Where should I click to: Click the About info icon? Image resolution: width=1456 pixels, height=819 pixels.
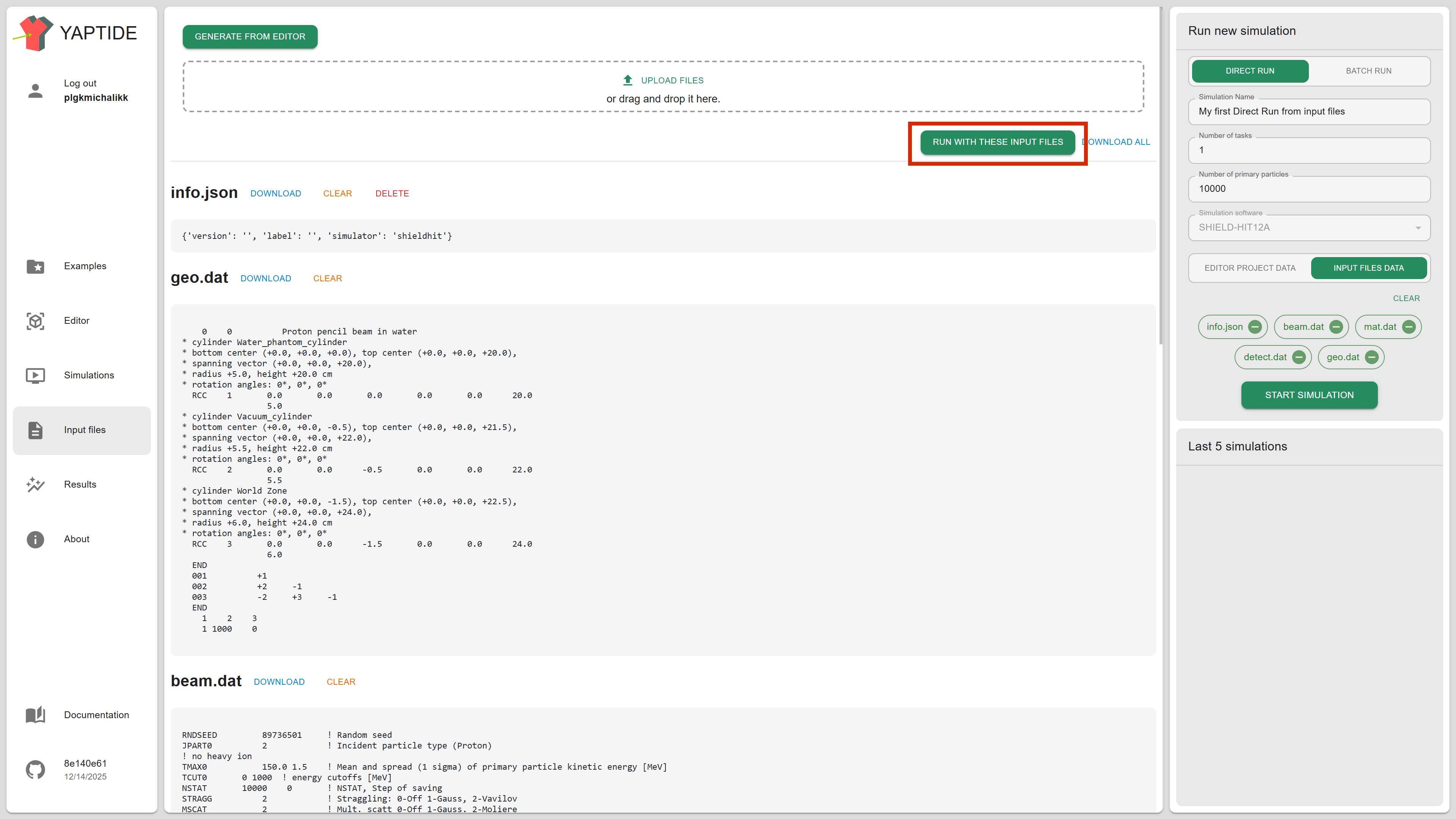(35, 539)
